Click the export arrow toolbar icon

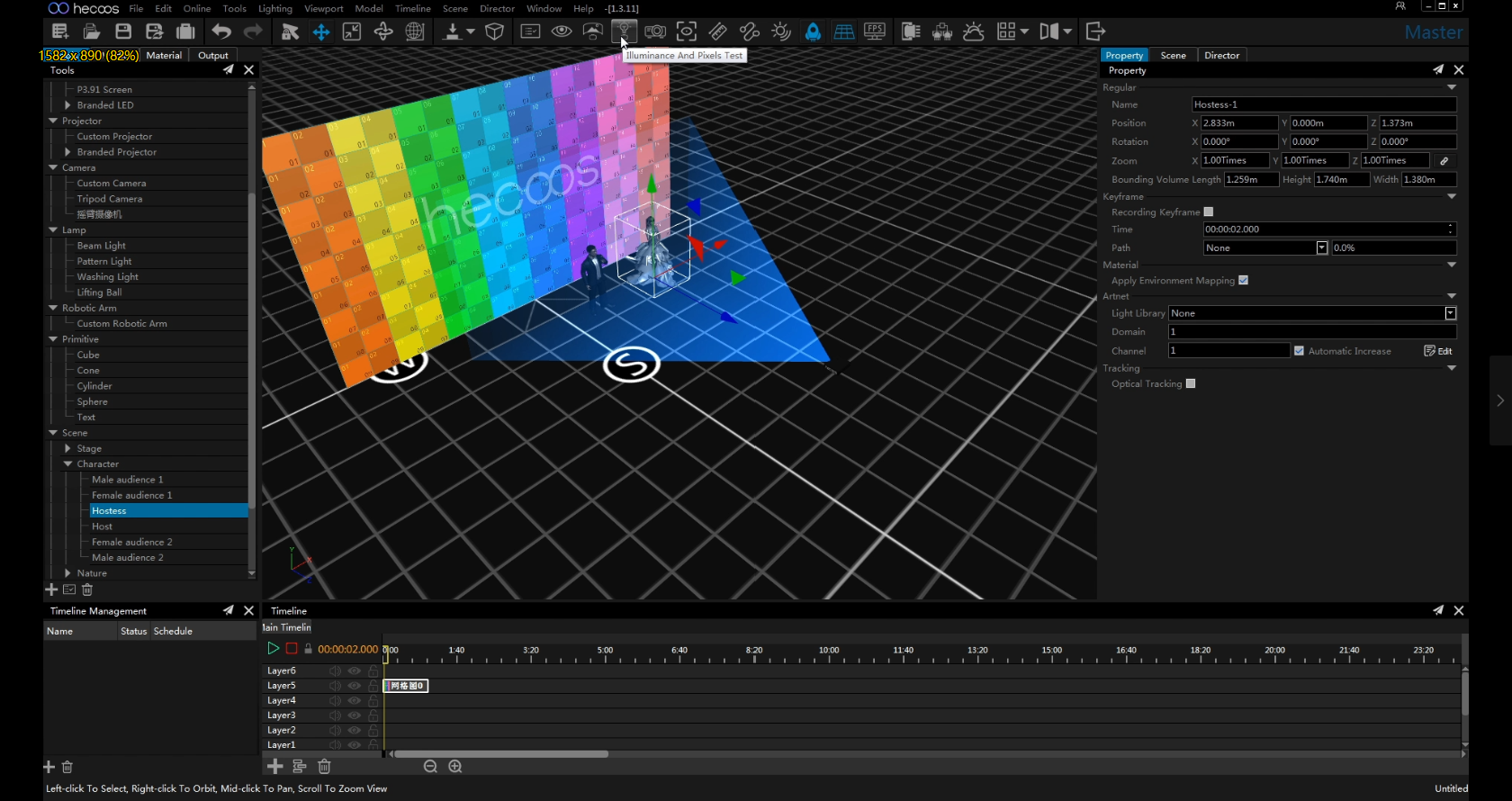1095,31
